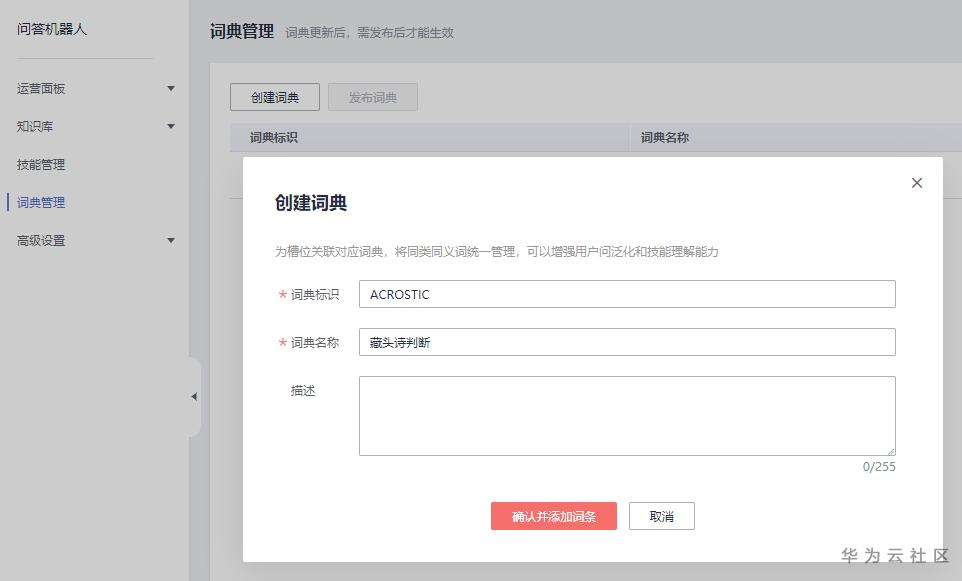Expand the 运营面板 dropdown arrow

pos(171,89)
